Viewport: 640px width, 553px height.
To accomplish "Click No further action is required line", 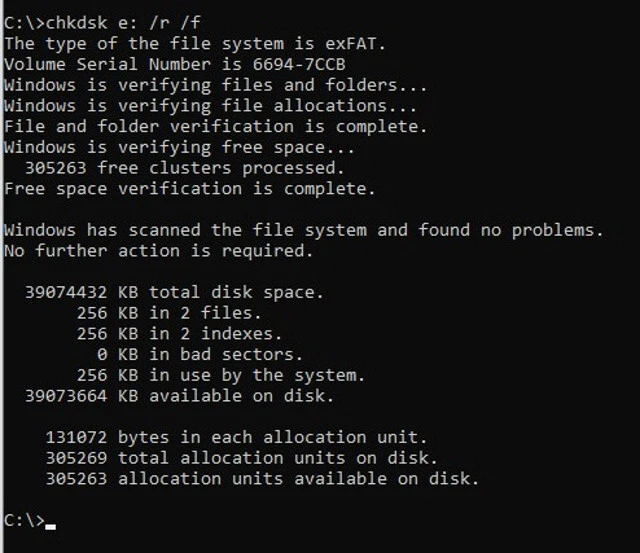I will coord(158,250).
